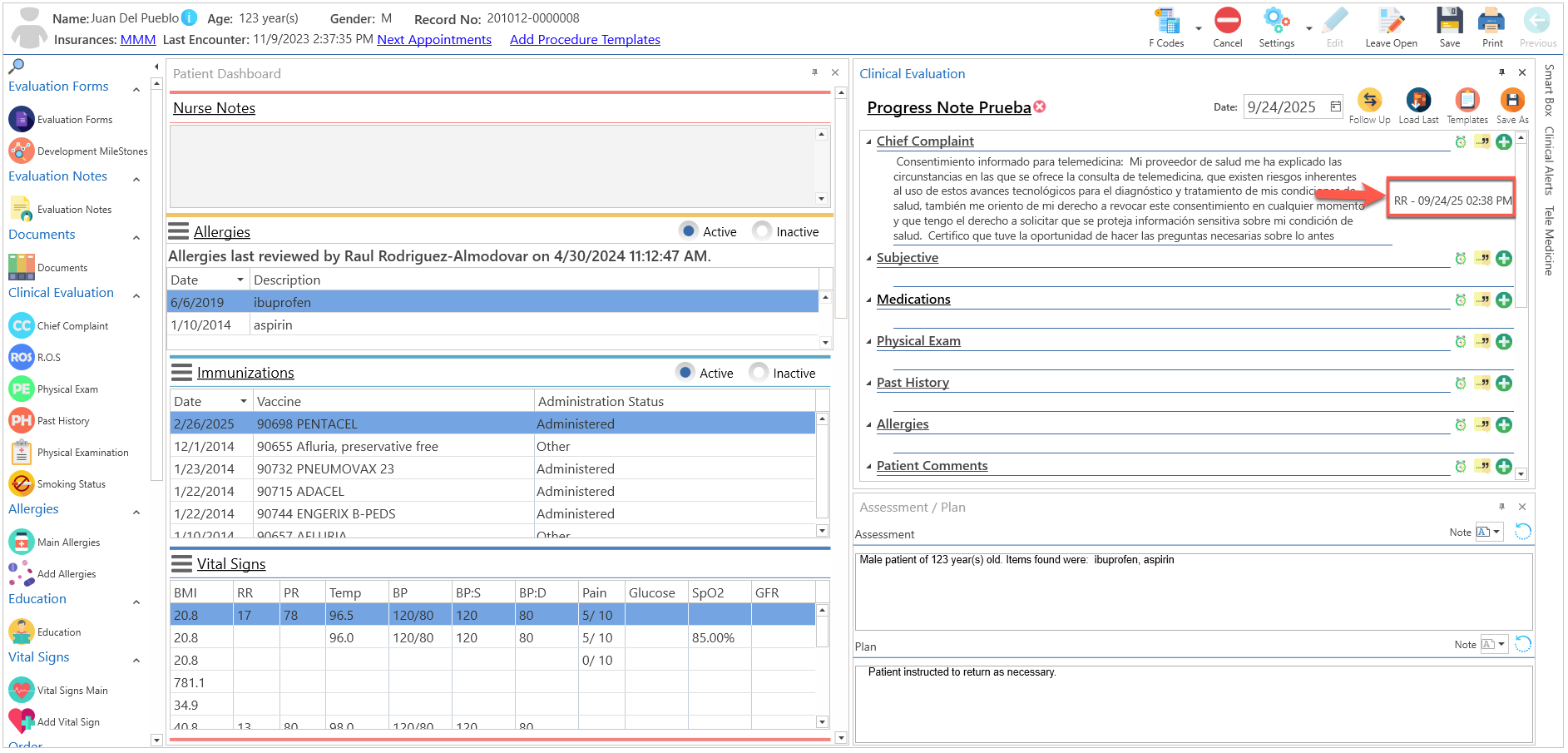Open the Templates icon in Clinical Evaluation
Image resolution: width=1568 pixels, height=753 pixels.
1467,101
